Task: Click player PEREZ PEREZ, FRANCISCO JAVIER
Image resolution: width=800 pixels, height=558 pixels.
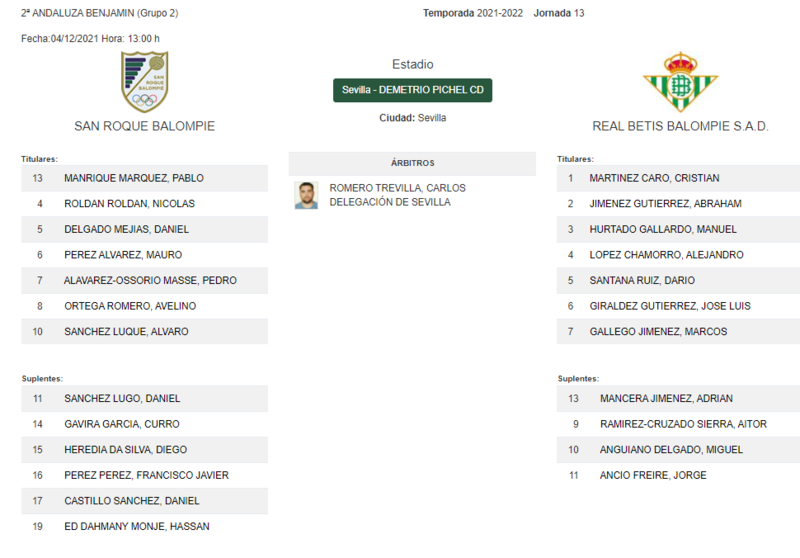Action: (144, 475)
